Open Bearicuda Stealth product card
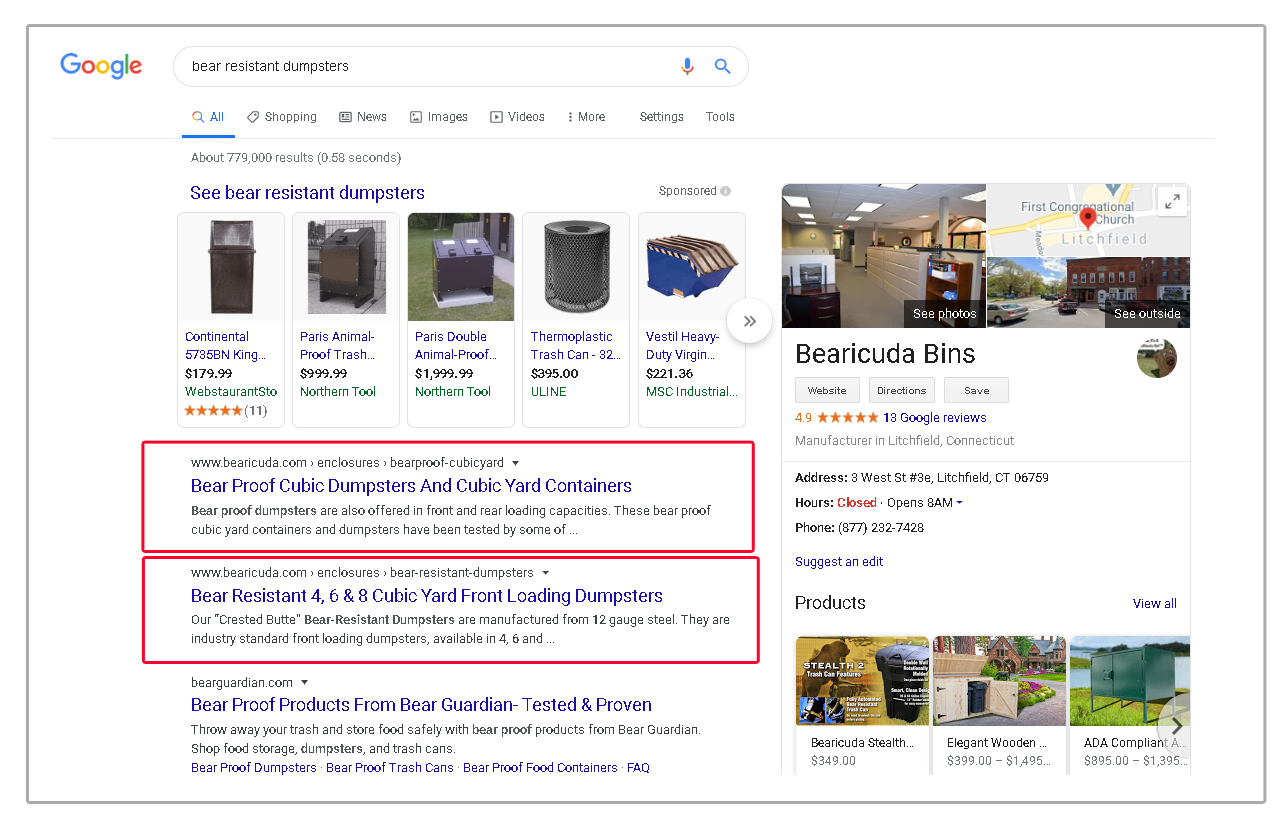Viewport: 1286px width, 822px height. pyautogui.click(x=862, y=703)
